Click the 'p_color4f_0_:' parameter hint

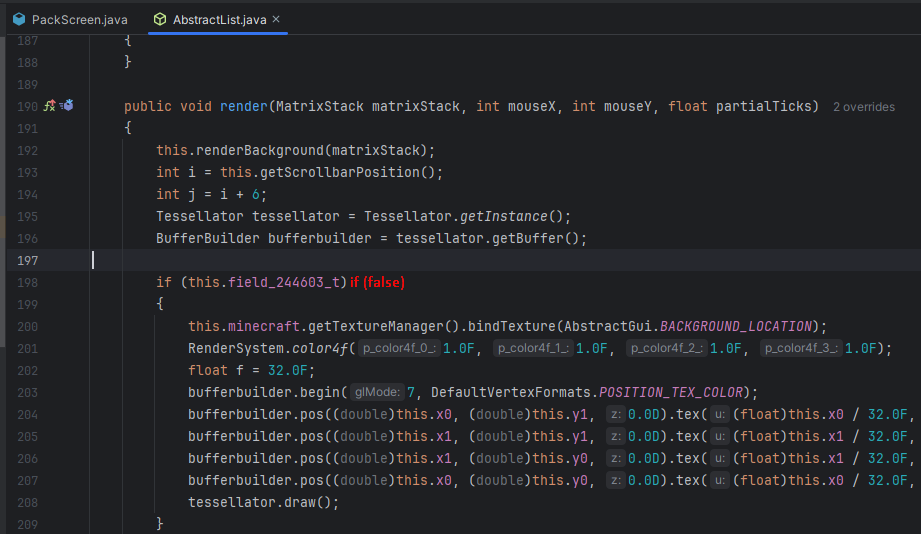click(398, 348)
